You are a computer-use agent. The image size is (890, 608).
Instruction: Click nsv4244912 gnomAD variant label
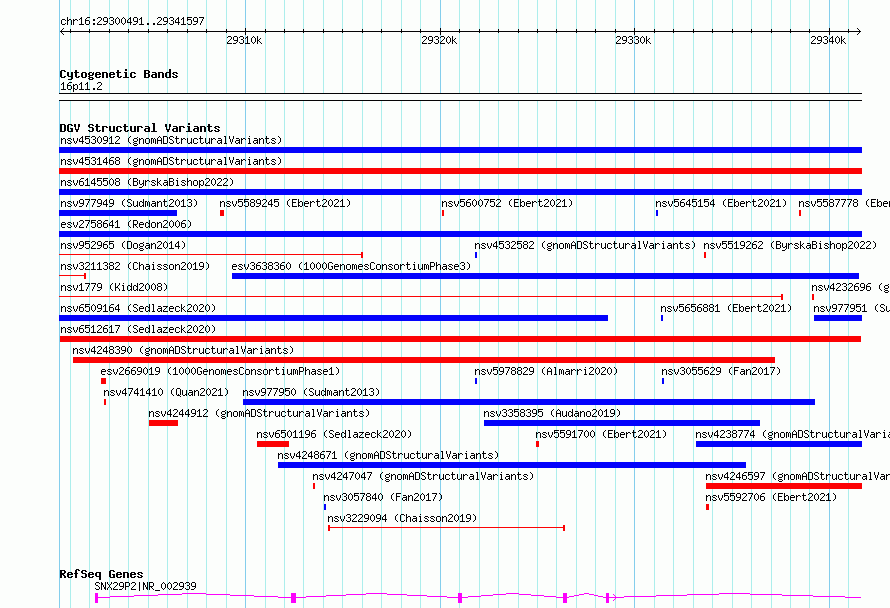pos(259,413)
